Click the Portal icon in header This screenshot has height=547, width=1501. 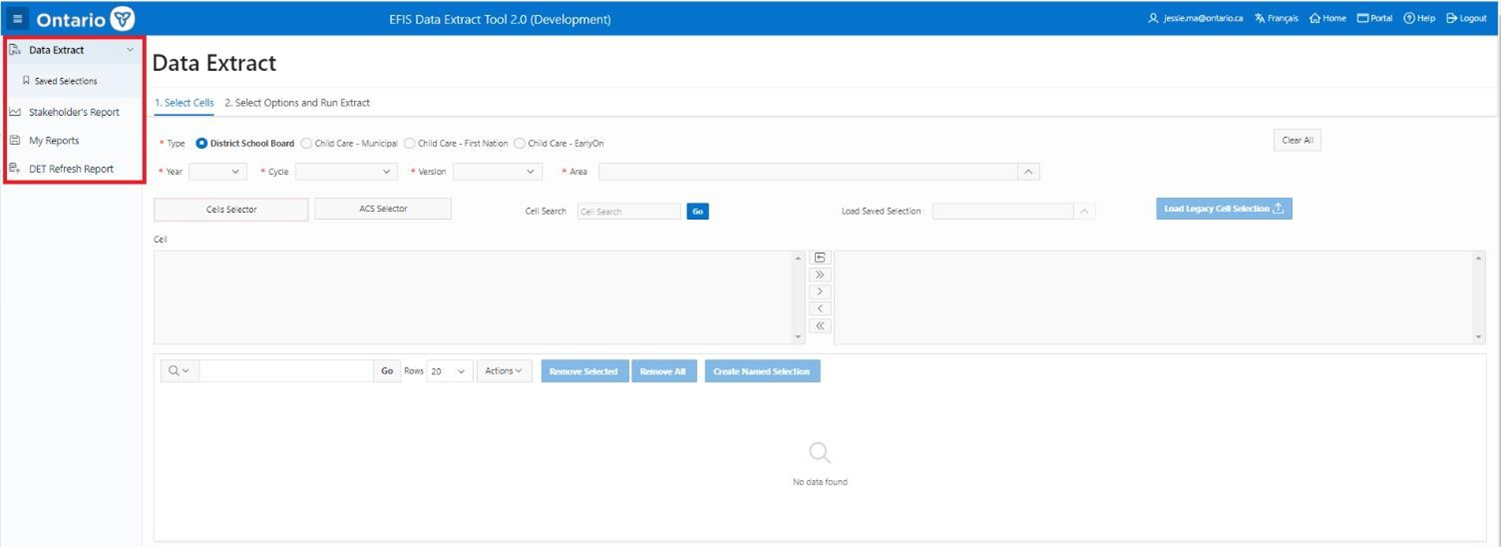click(1362, 19)
